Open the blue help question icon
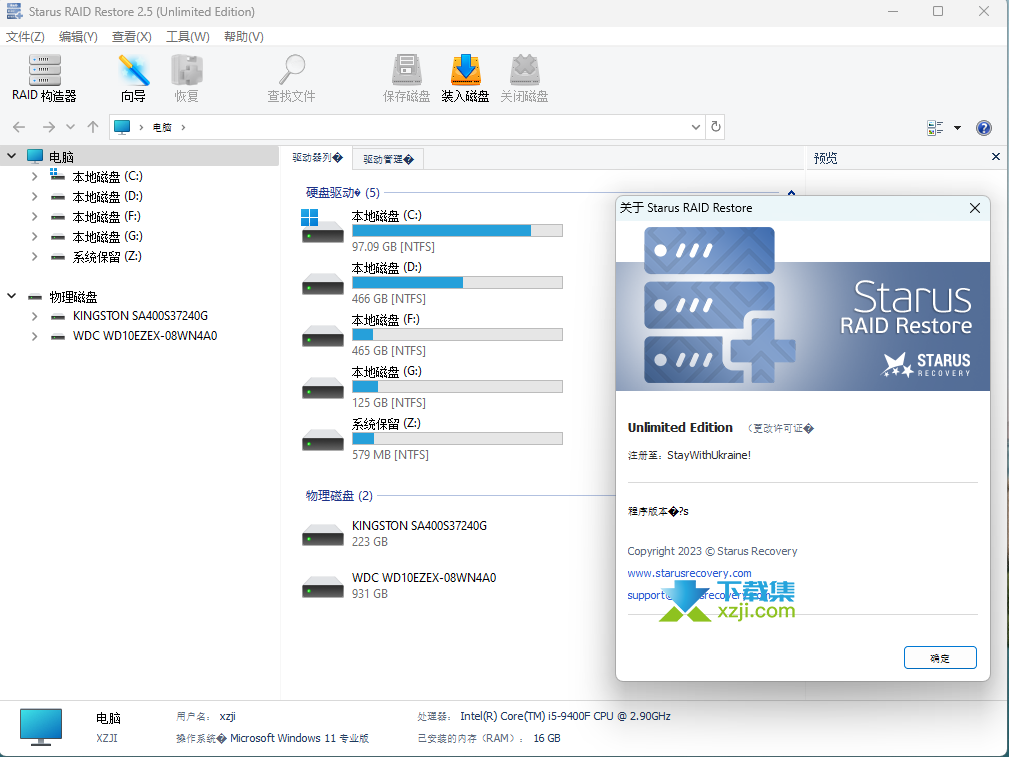The width and height of the screenshot is (1009, 757). [x=983, y=127]
